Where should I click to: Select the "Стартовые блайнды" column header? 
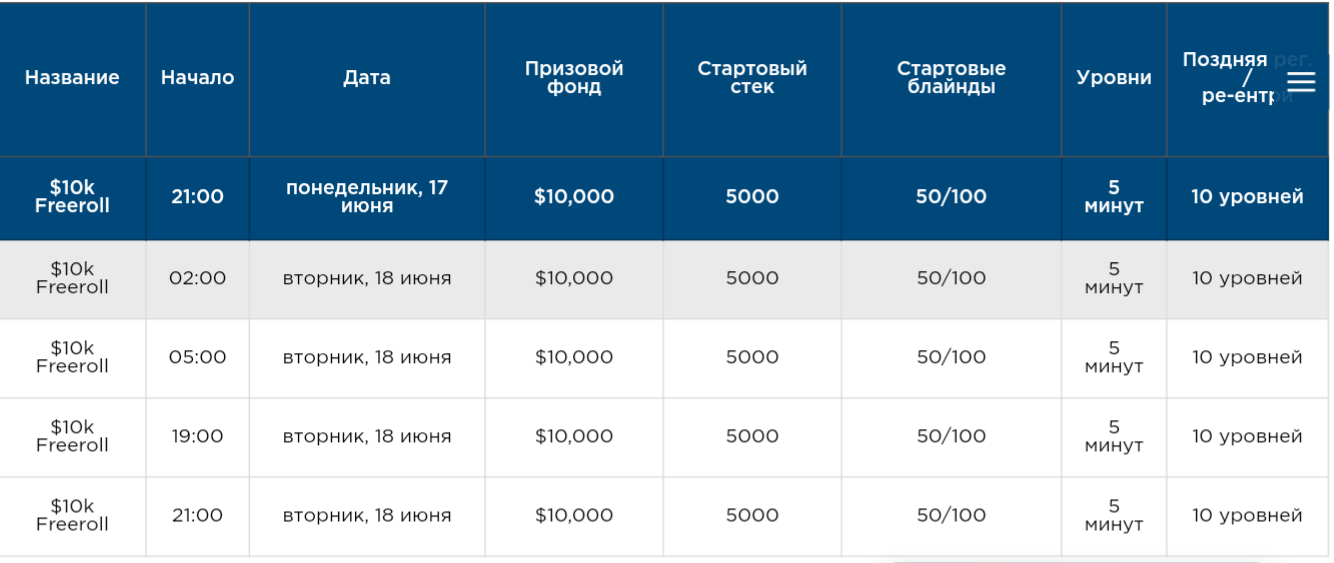pos(951,78)
